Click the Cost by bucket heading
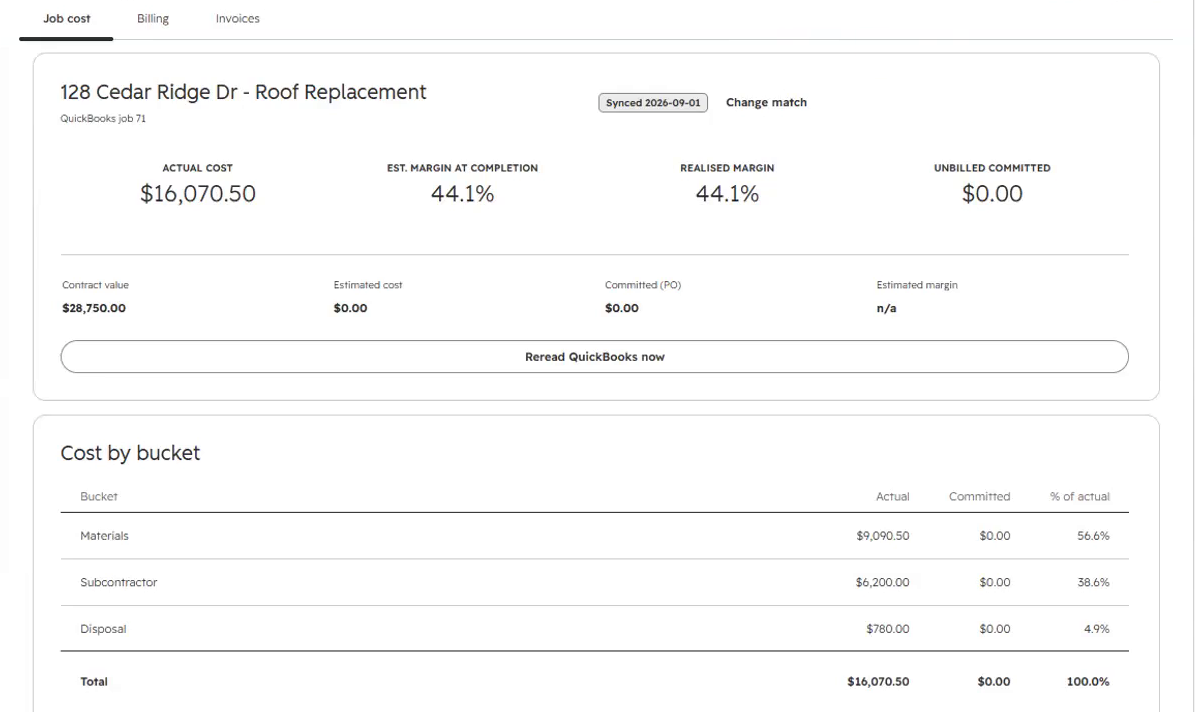This screenshot has height=712, width=1195. [x=130, y=453]
